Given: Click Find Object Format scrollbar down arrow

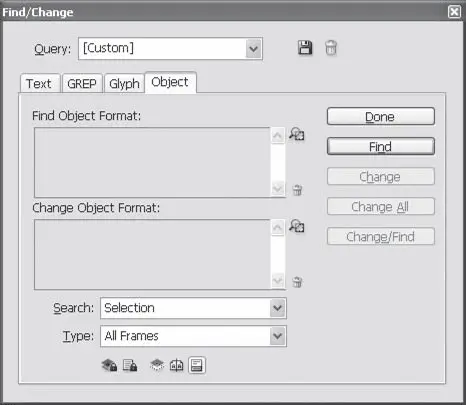Looking at the screenshot, I should click(x=277, y=189).
